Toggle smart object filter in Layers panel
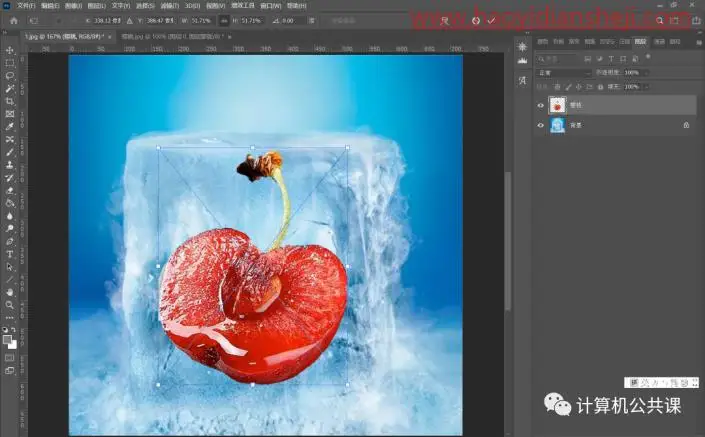This screenshot has width=705, height=437. 635,59
